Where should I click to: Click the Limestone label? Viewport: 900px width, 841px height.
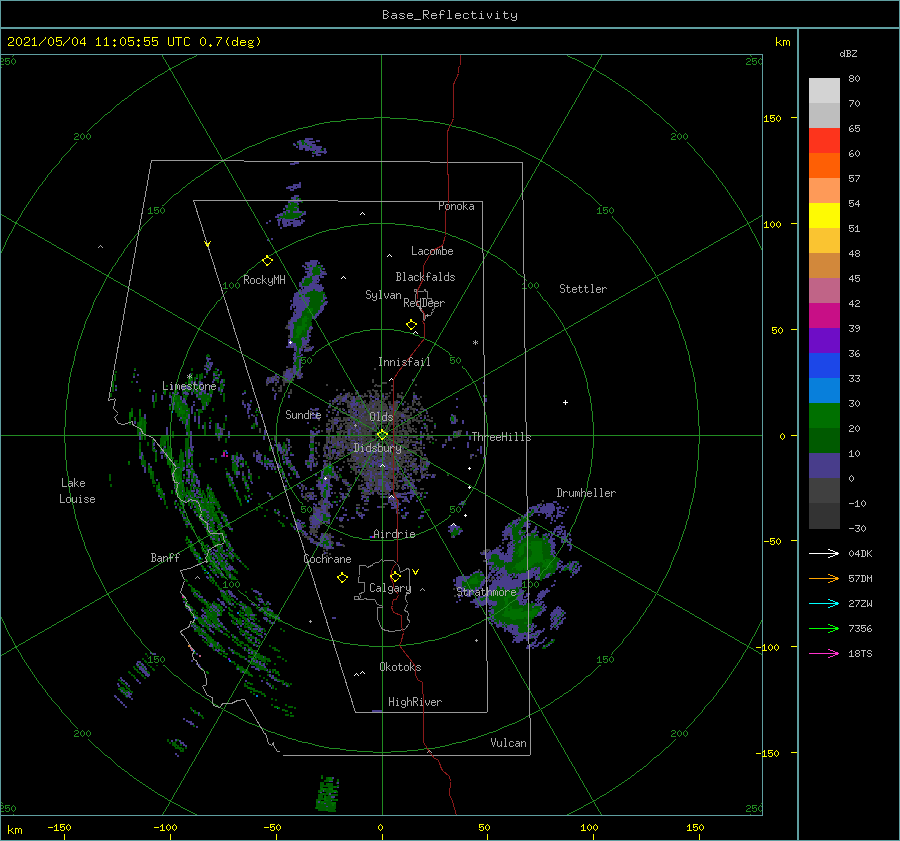(189, 386)
